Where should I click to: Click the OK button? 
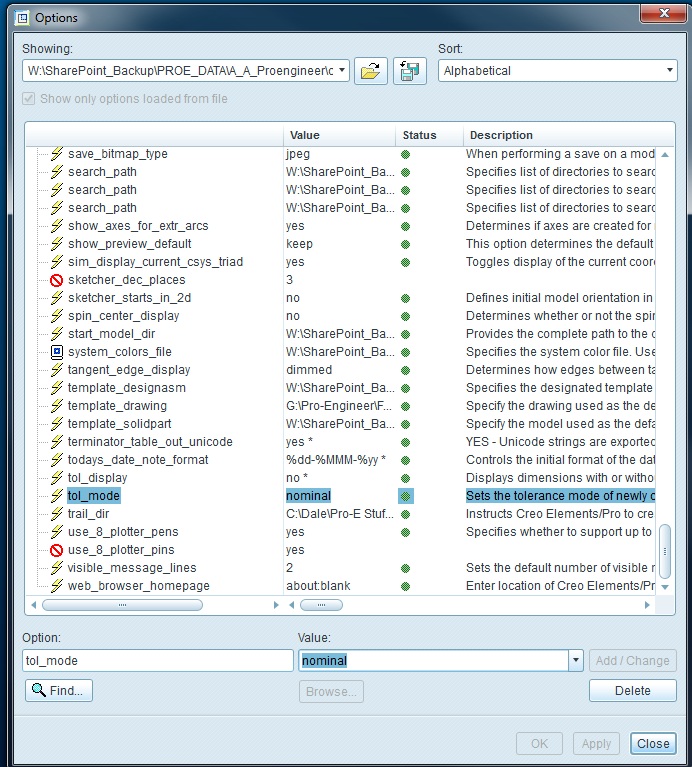pyautogui.click(x=539, y=744)
